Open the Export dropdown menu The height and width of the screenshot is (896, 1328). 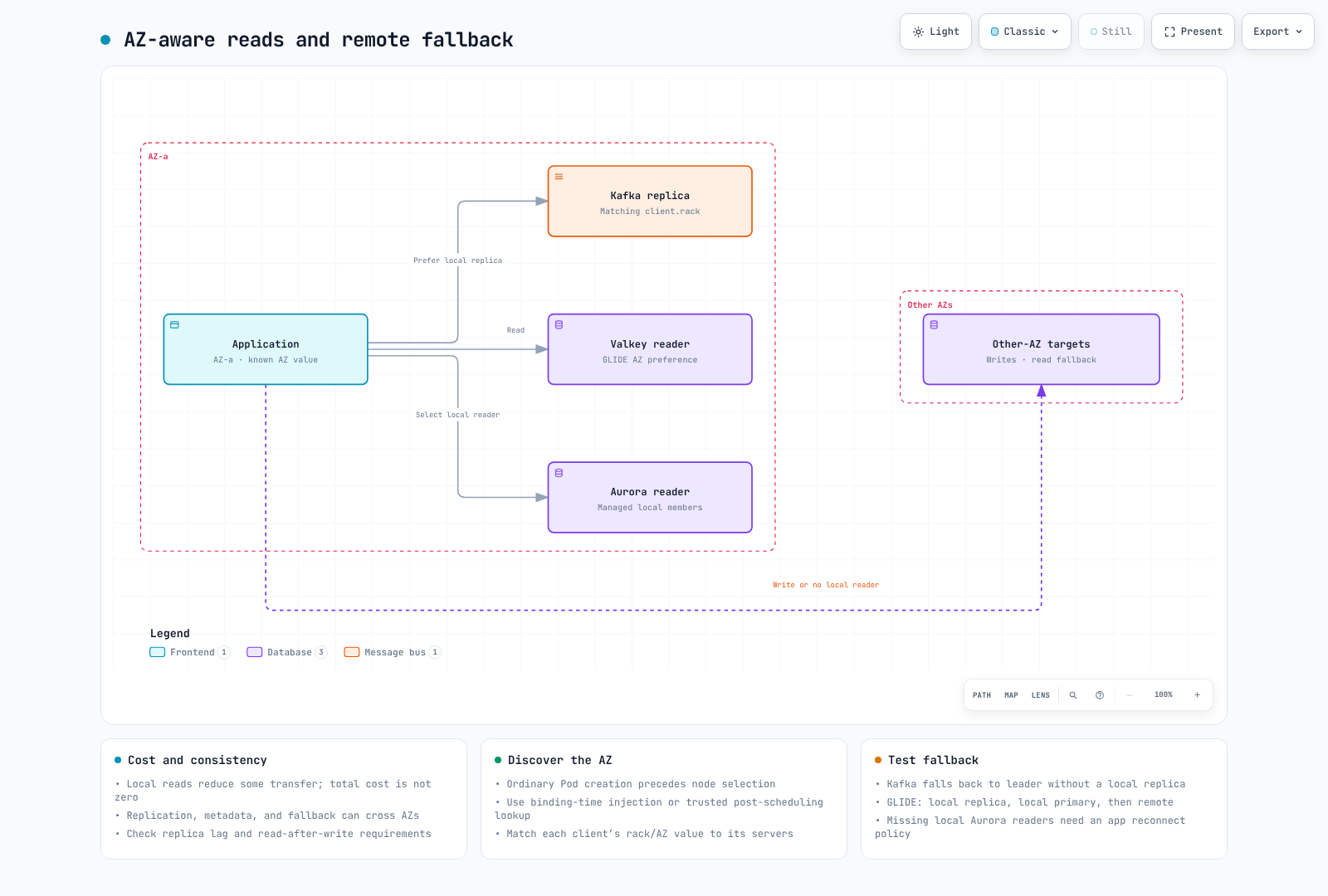[x=1278, y=32]
